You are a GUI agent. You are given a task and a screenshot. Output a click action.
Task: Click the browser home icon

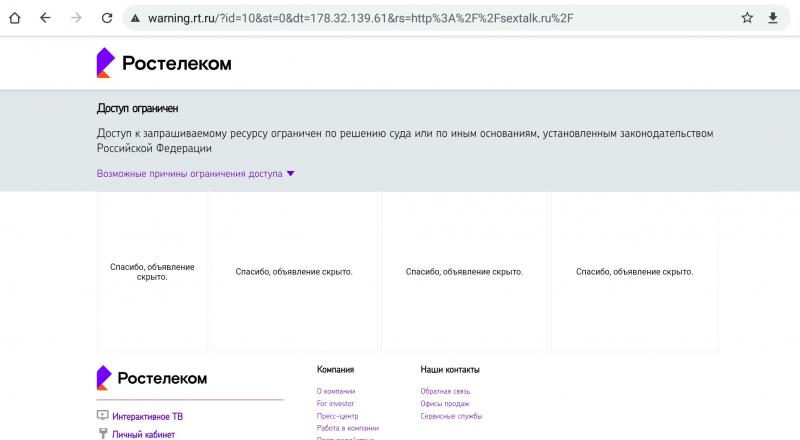coord(15,18)
